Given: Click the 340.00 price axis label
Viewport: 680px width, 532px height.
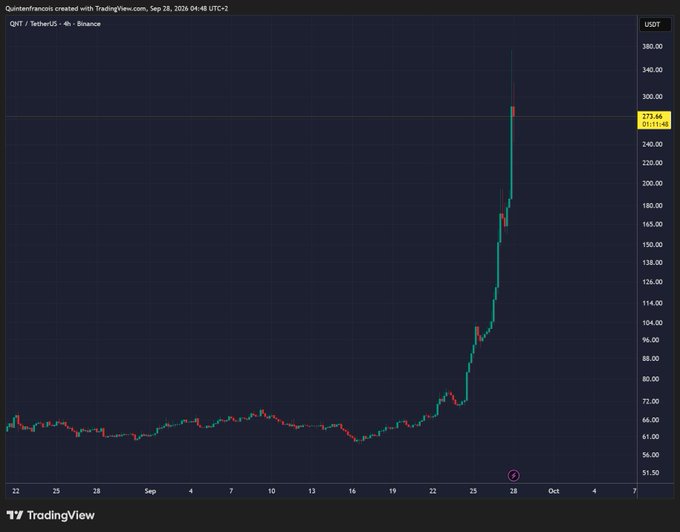Looking at the screenshot, I should [x=652, y=70].
